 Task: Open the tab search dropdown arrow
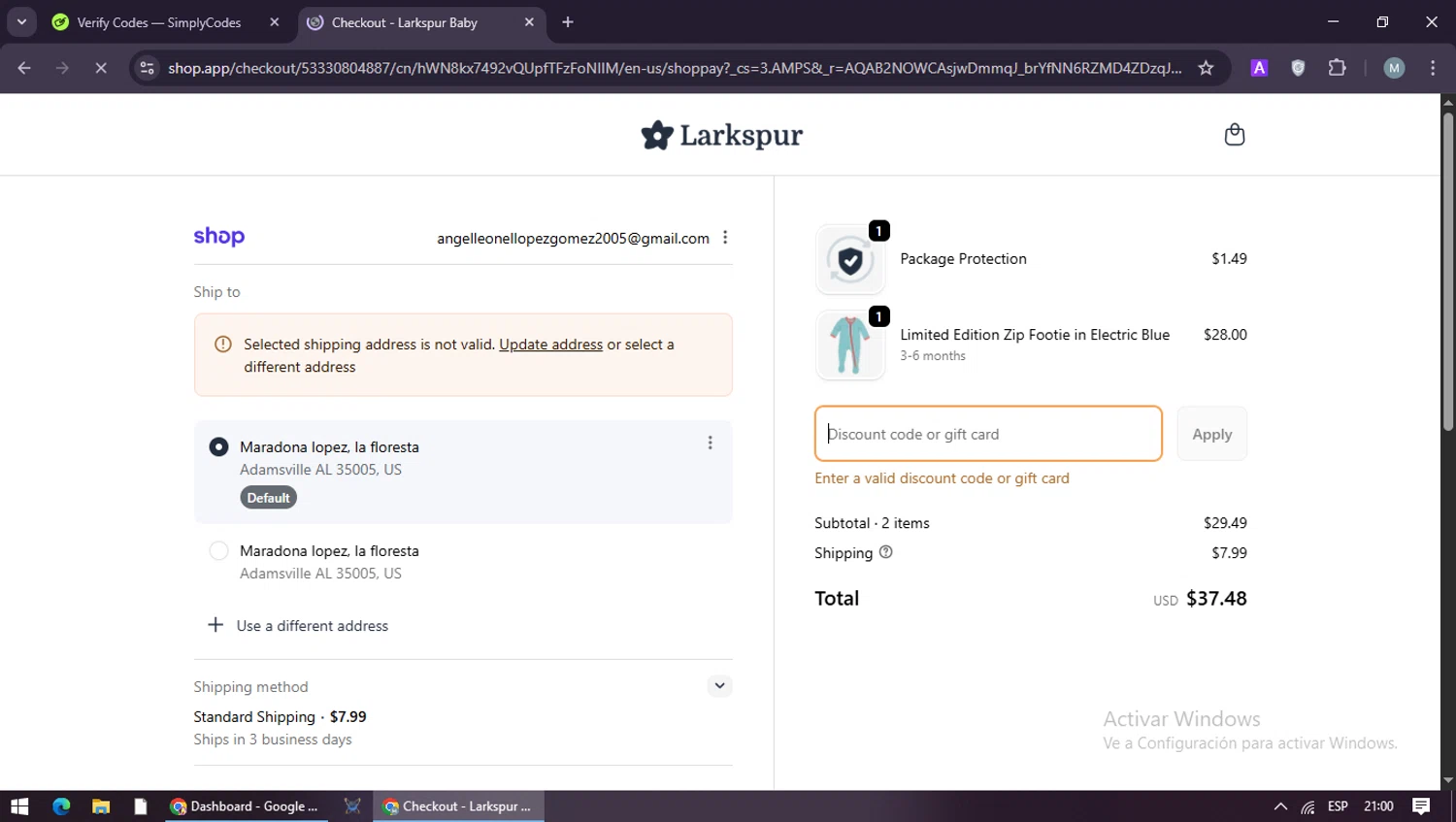[x=21, y=22]
